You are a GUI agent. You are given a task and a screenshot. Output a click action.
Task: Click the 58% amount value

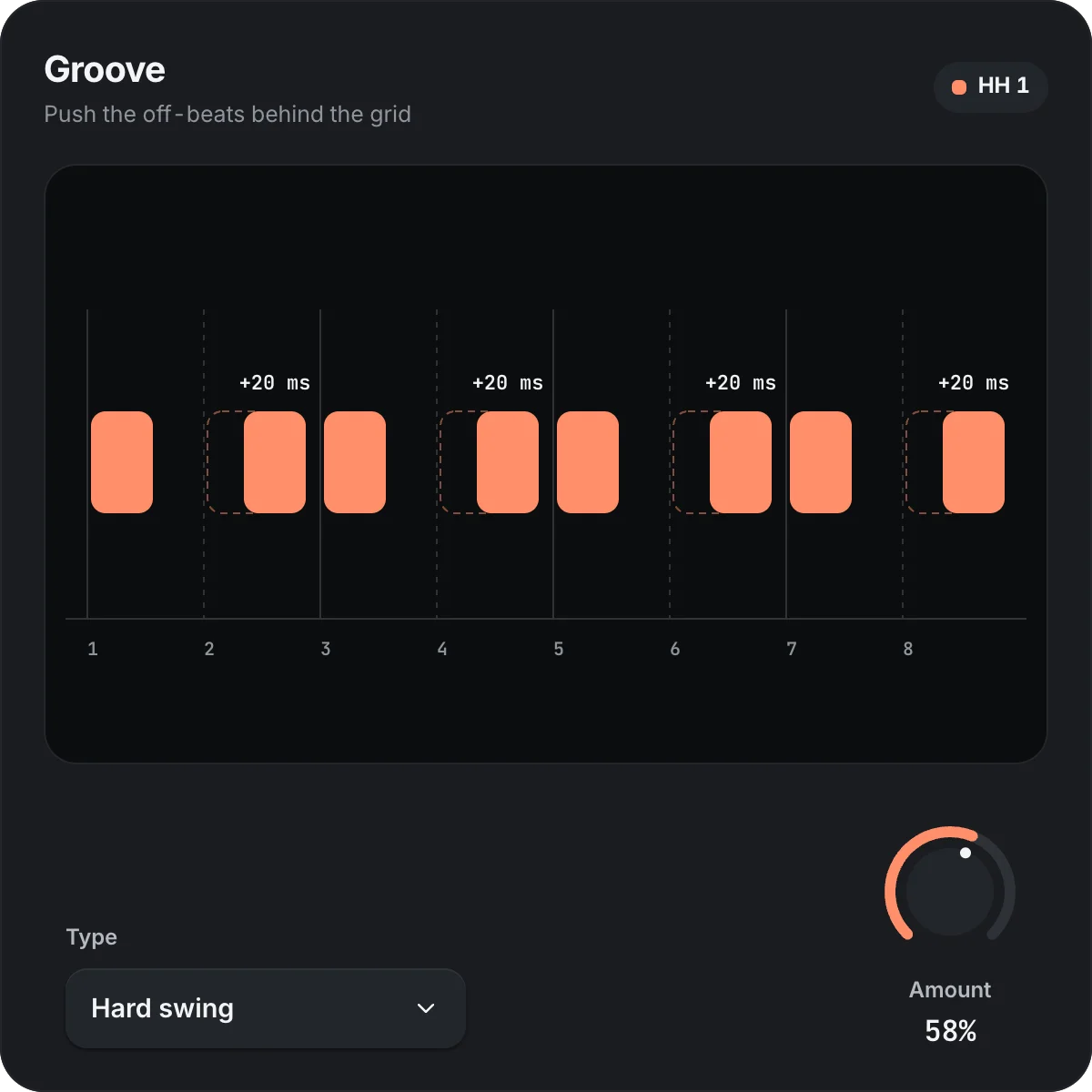[x=950, y=1031]
